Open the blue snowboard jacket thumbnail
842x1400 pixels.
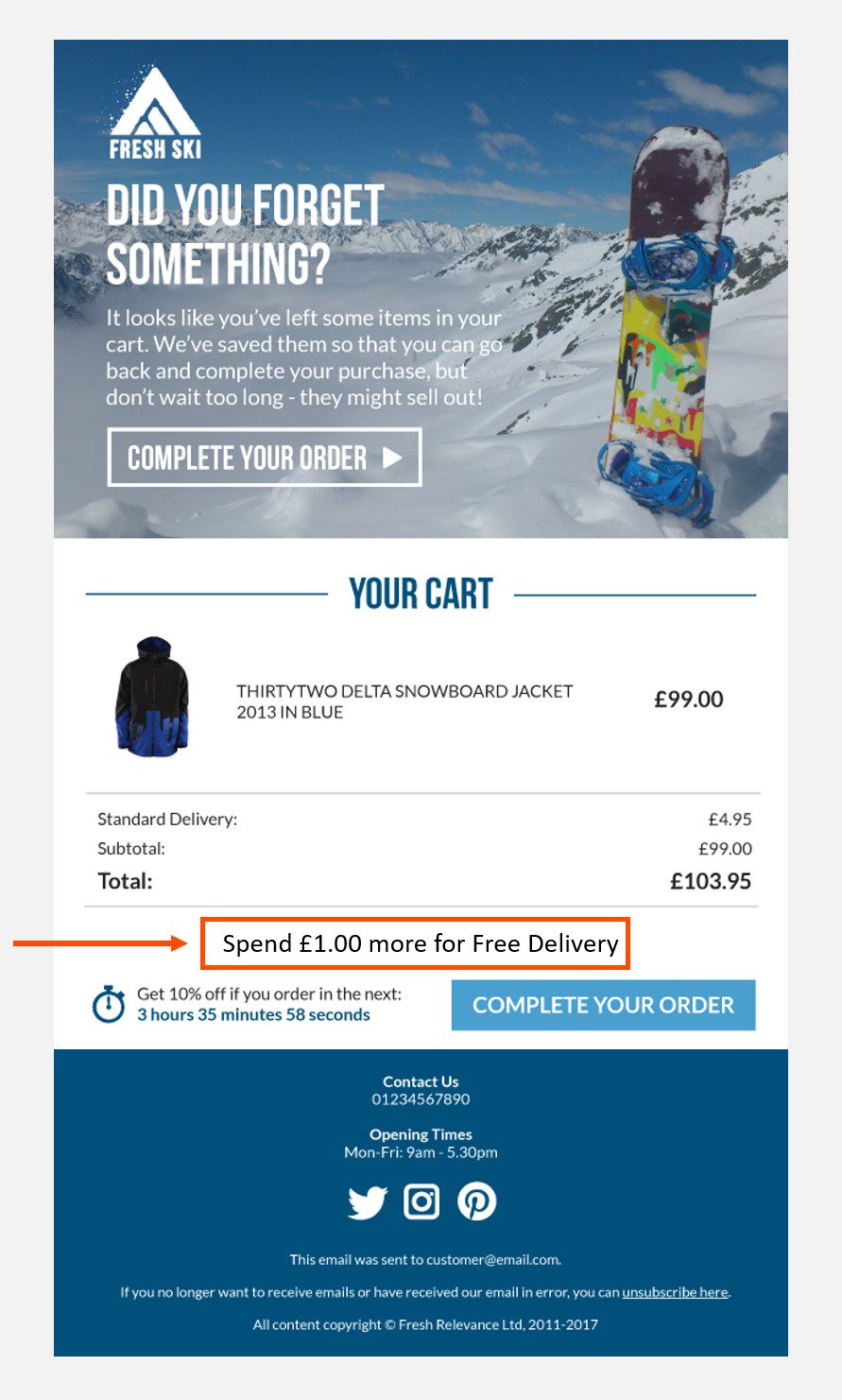pos(152,696)
